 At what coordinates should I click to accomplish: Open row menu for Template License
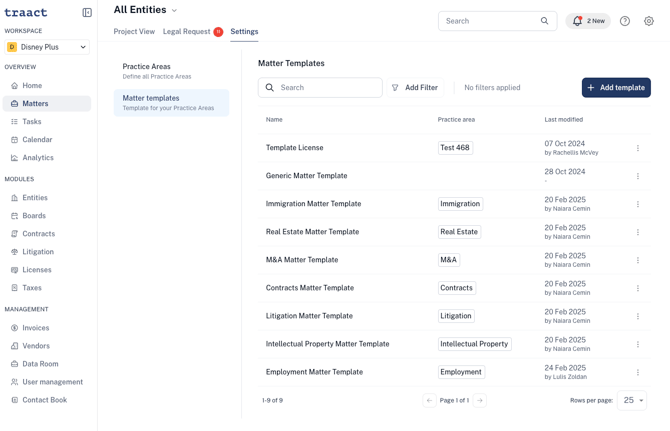638,148
